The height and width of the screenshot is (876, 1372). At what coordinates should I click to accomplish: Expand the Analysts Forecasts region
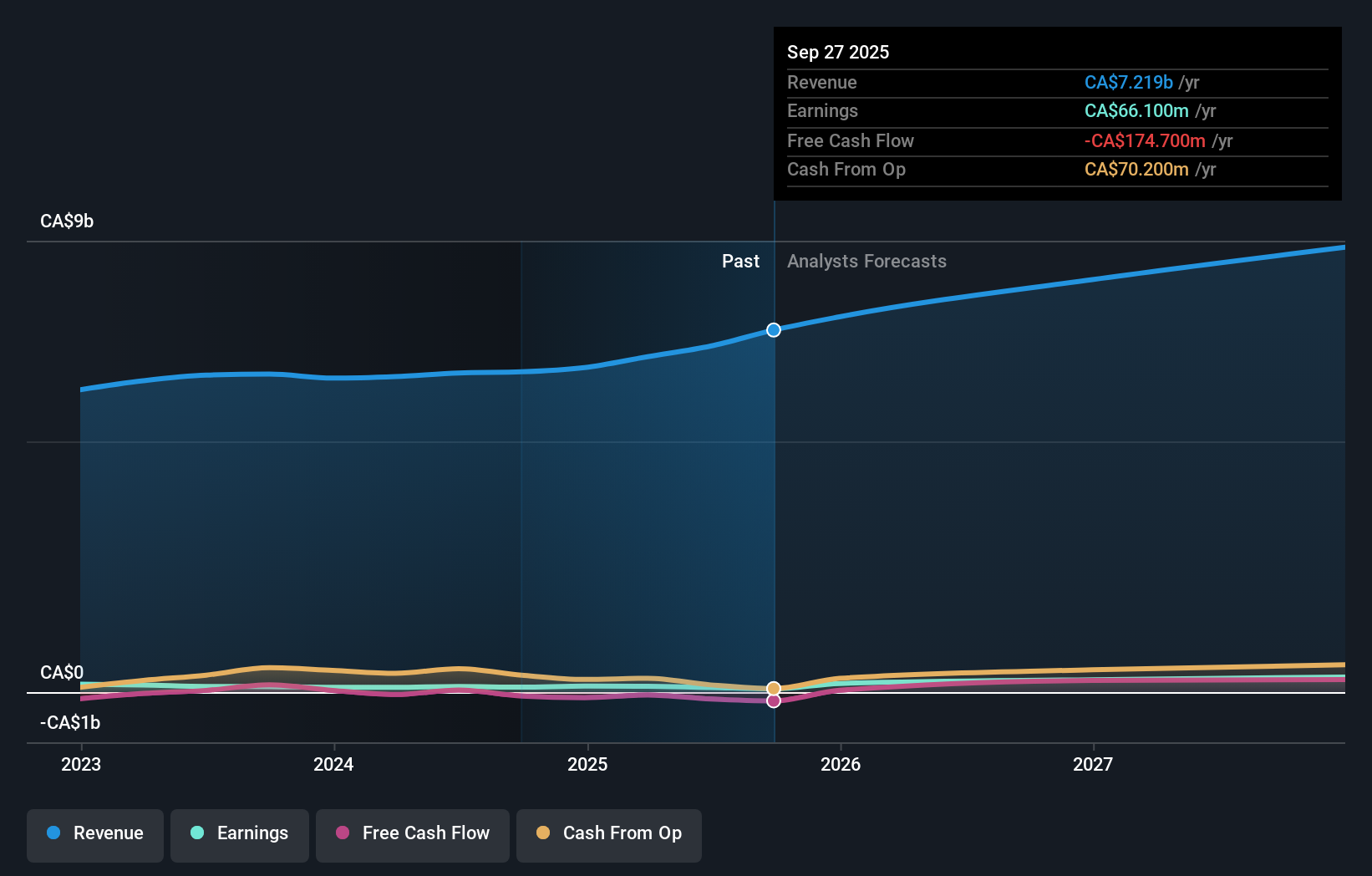(x=866, y=261)
